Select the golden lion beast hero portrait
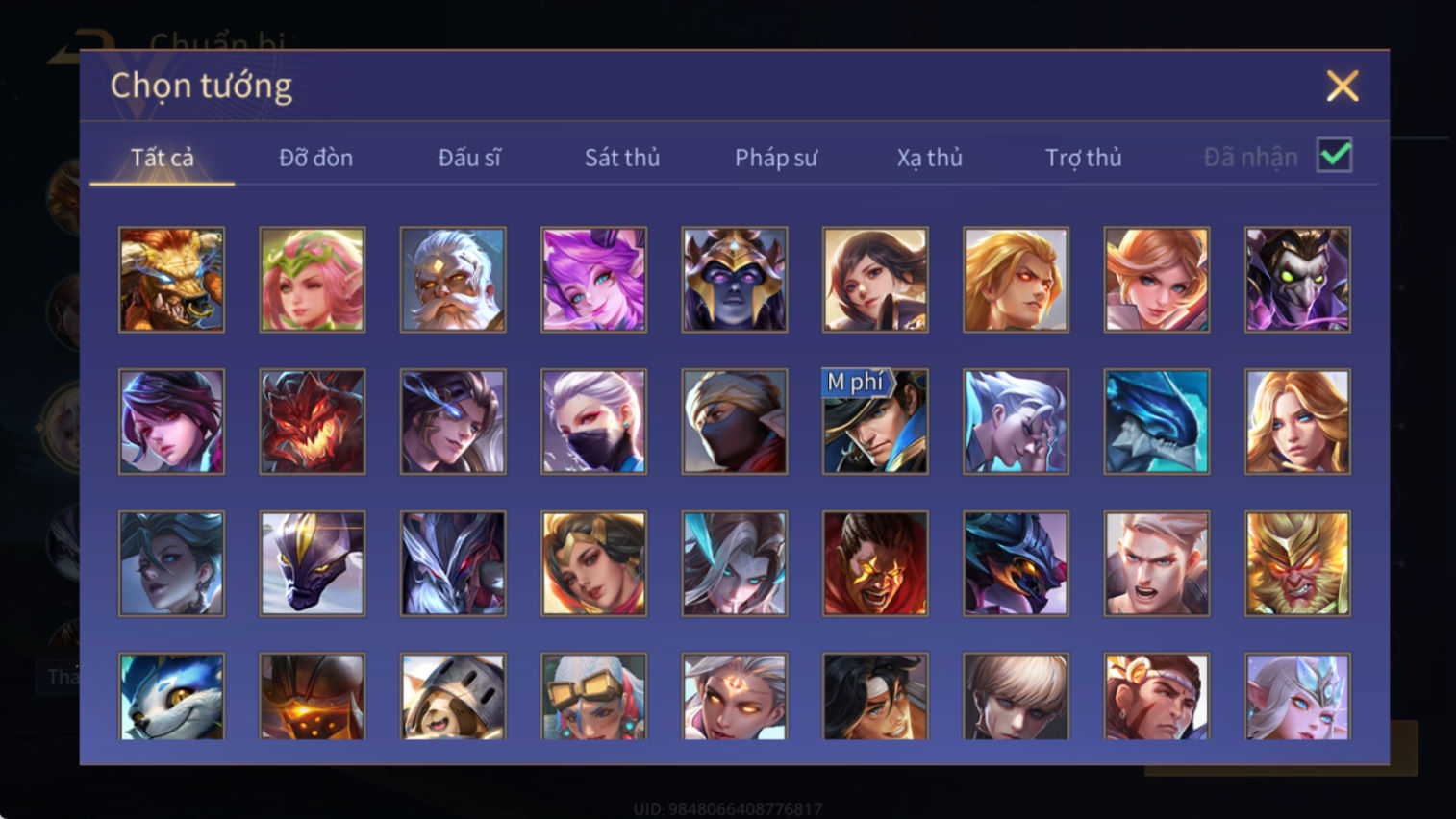 (171, 280)
